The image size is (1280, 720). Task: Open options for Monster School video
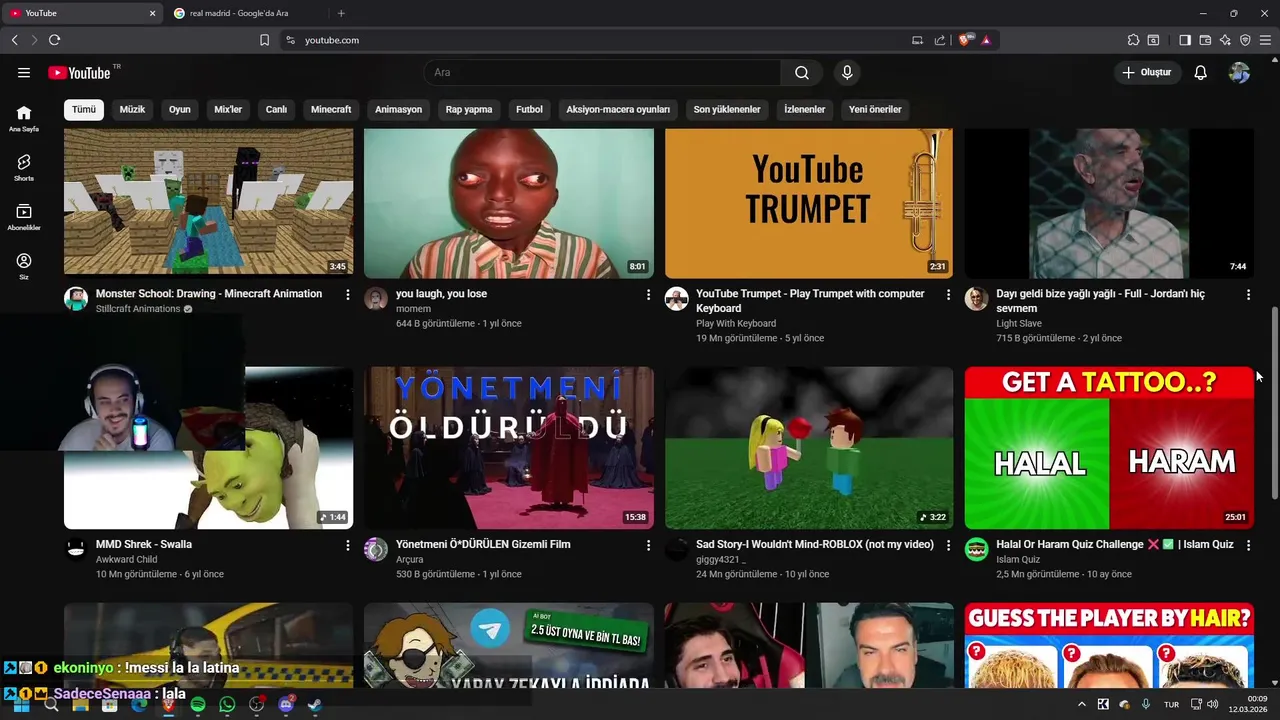tap(348, 295)
